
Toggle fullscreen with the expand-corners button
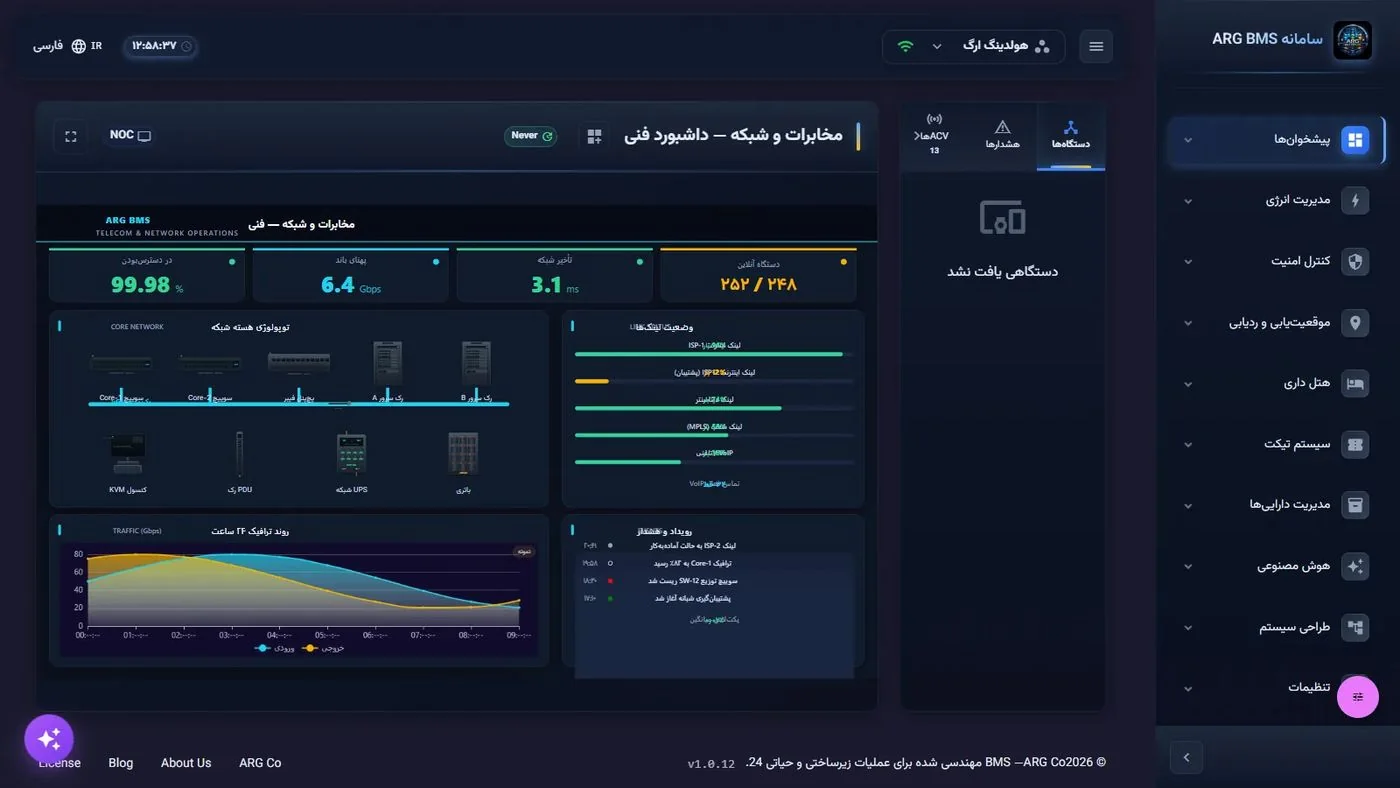[x=71, y=136]
